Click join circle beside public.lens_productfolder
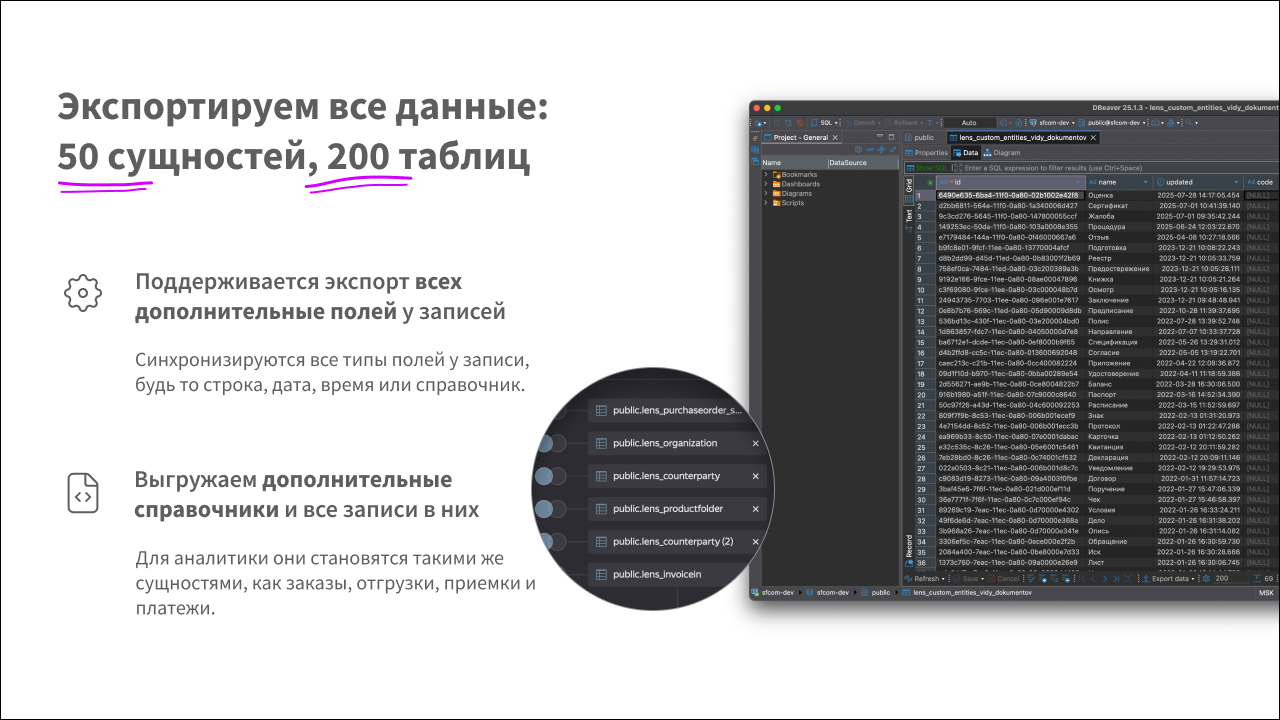 544,509
